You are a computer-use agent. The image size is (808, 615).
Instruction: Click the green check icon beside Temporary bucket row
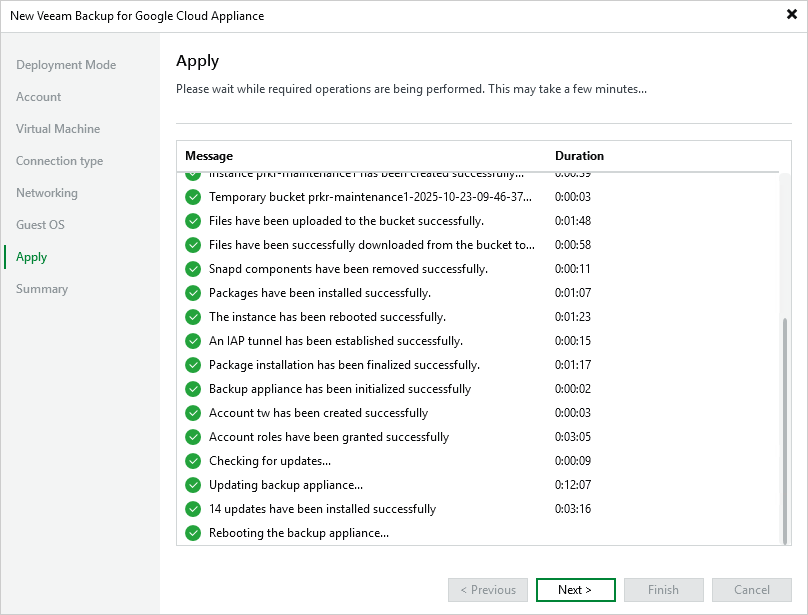click(x=193, y=197)
